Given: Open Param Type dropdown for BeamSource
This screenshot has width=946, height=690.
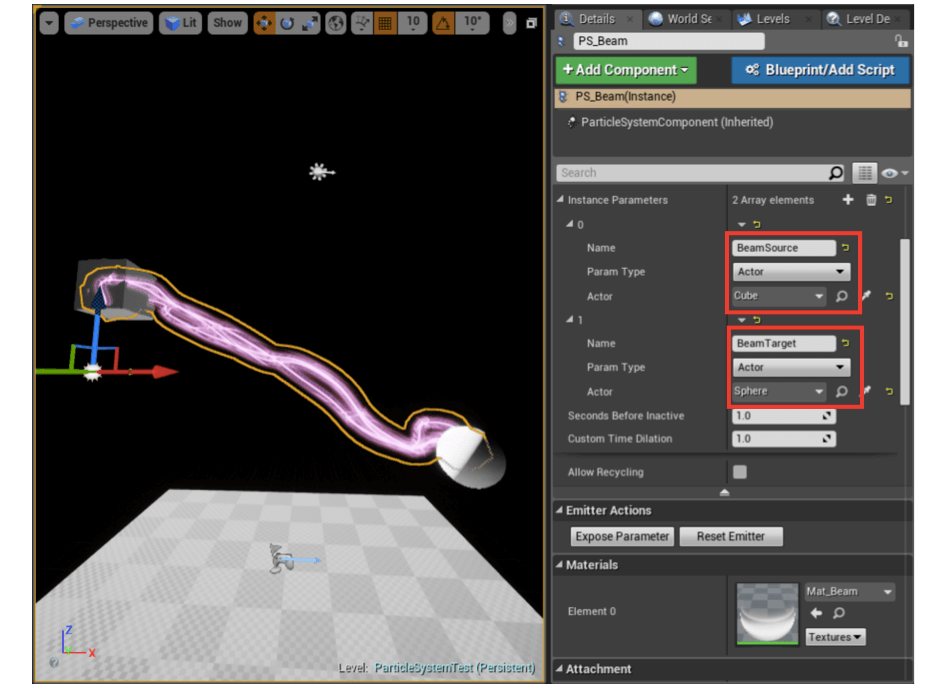Looking at the screenshot, I should tap(791, 272).
